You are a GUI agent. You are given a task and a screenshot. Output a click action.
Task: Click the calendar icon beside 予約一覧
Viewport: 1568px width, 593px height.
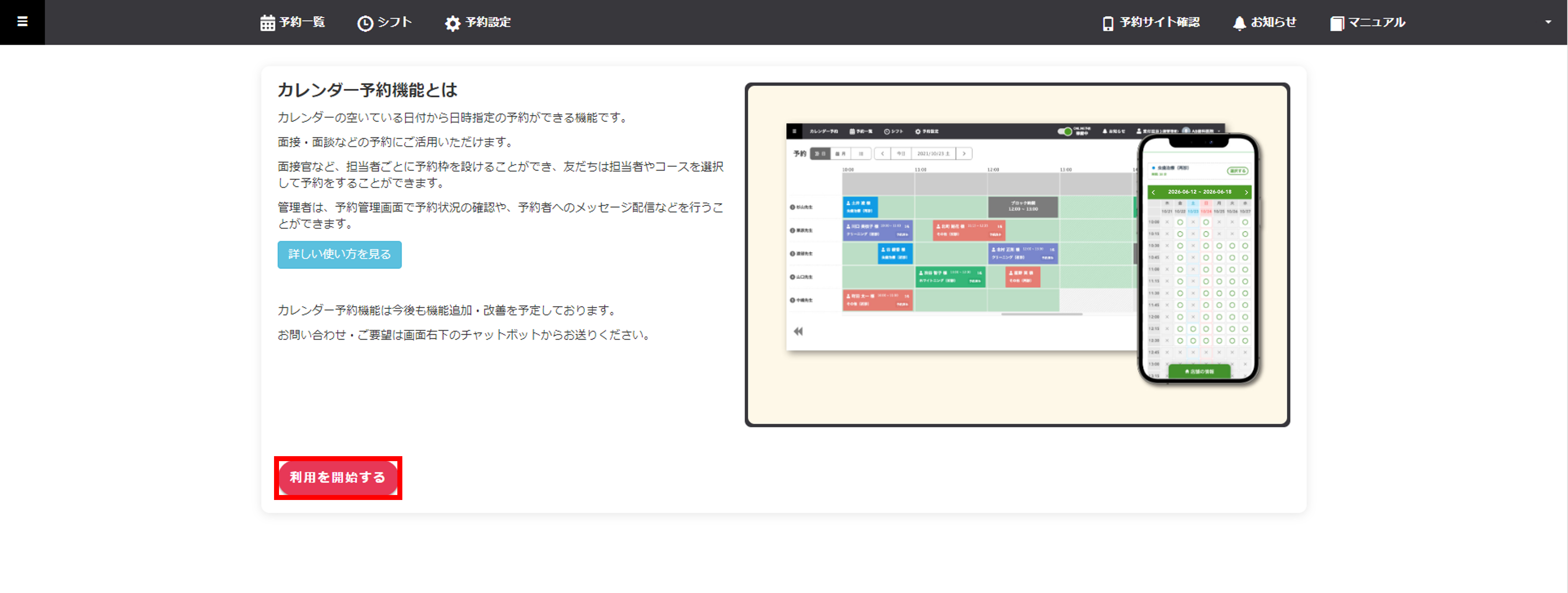tap(267, 23)
